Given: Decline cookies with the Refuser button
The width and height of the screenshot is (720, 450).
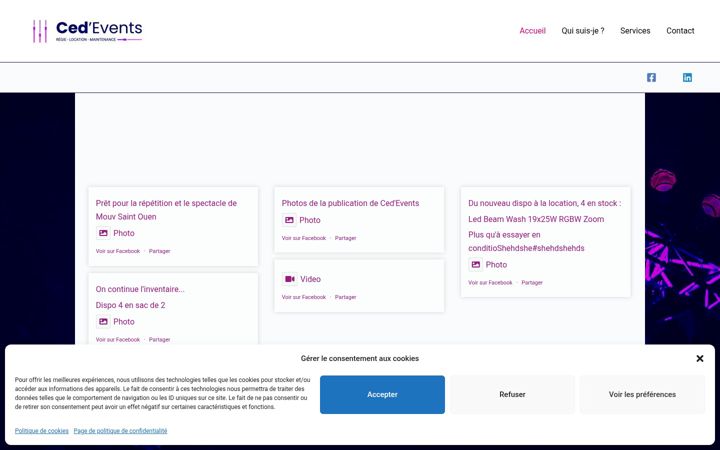Looking at the screenshot, I should tap(512, 394).
